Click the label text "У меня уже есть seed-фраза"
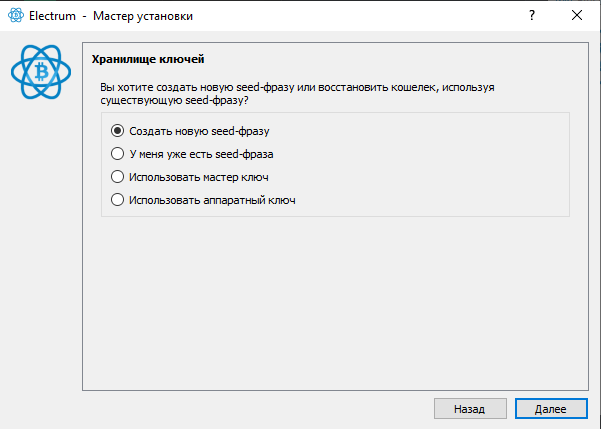601x429 pixels. [201, 154]
